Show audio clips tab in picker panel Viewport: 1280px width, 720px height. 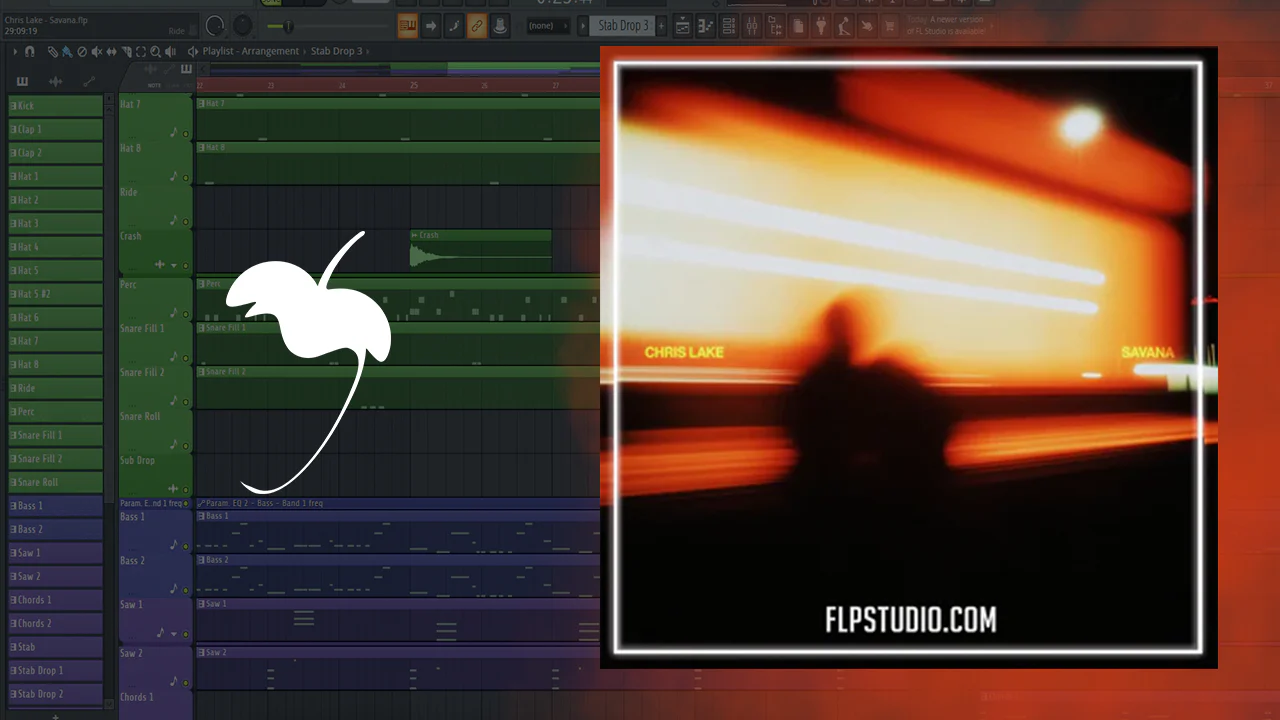point(56,81)
